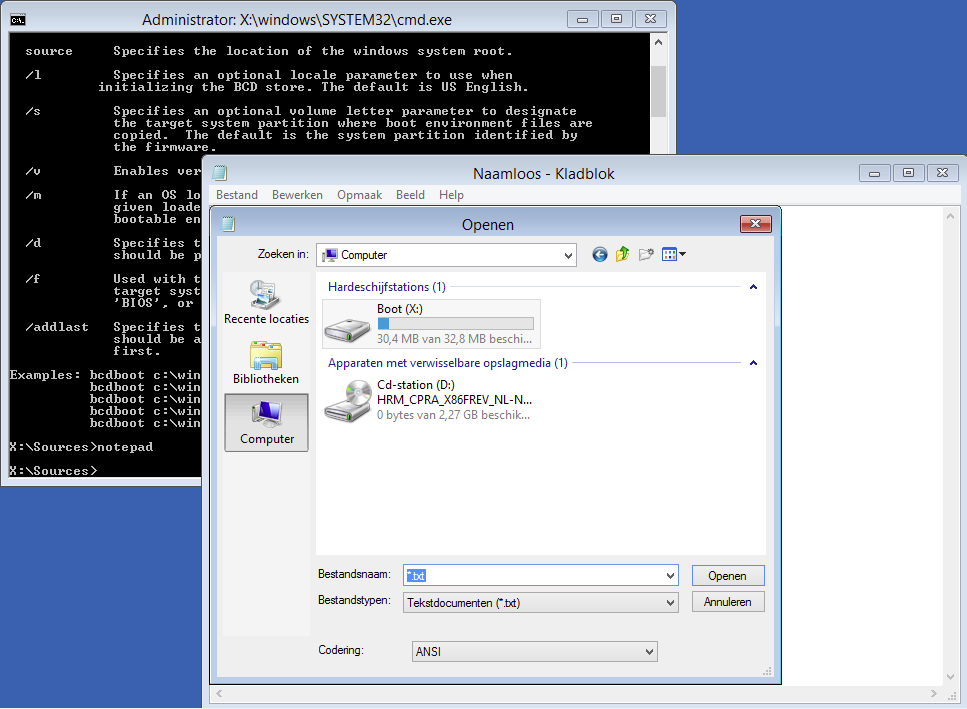
Task: Select the Boot (X:) hard drive
Action: (431, 324)
